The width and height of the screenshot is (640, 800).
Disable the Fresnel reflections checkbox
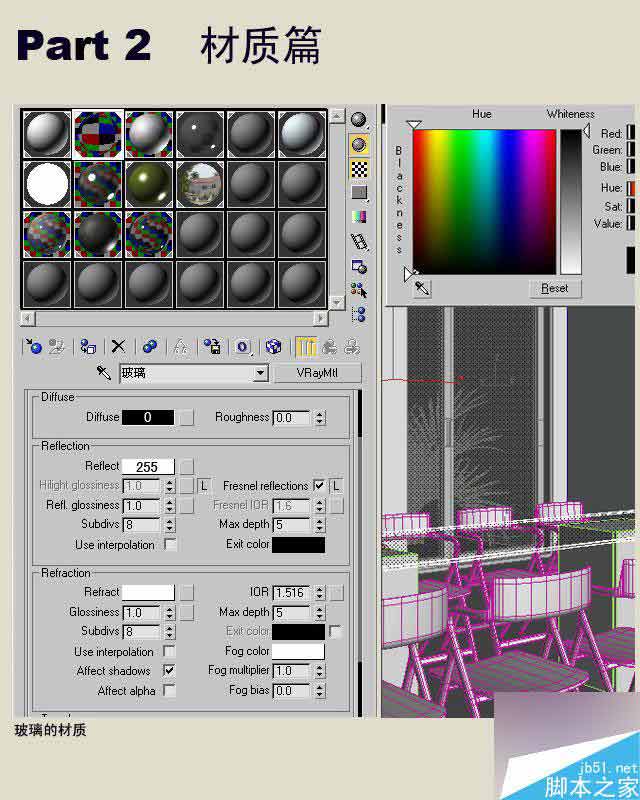[319, 486]
